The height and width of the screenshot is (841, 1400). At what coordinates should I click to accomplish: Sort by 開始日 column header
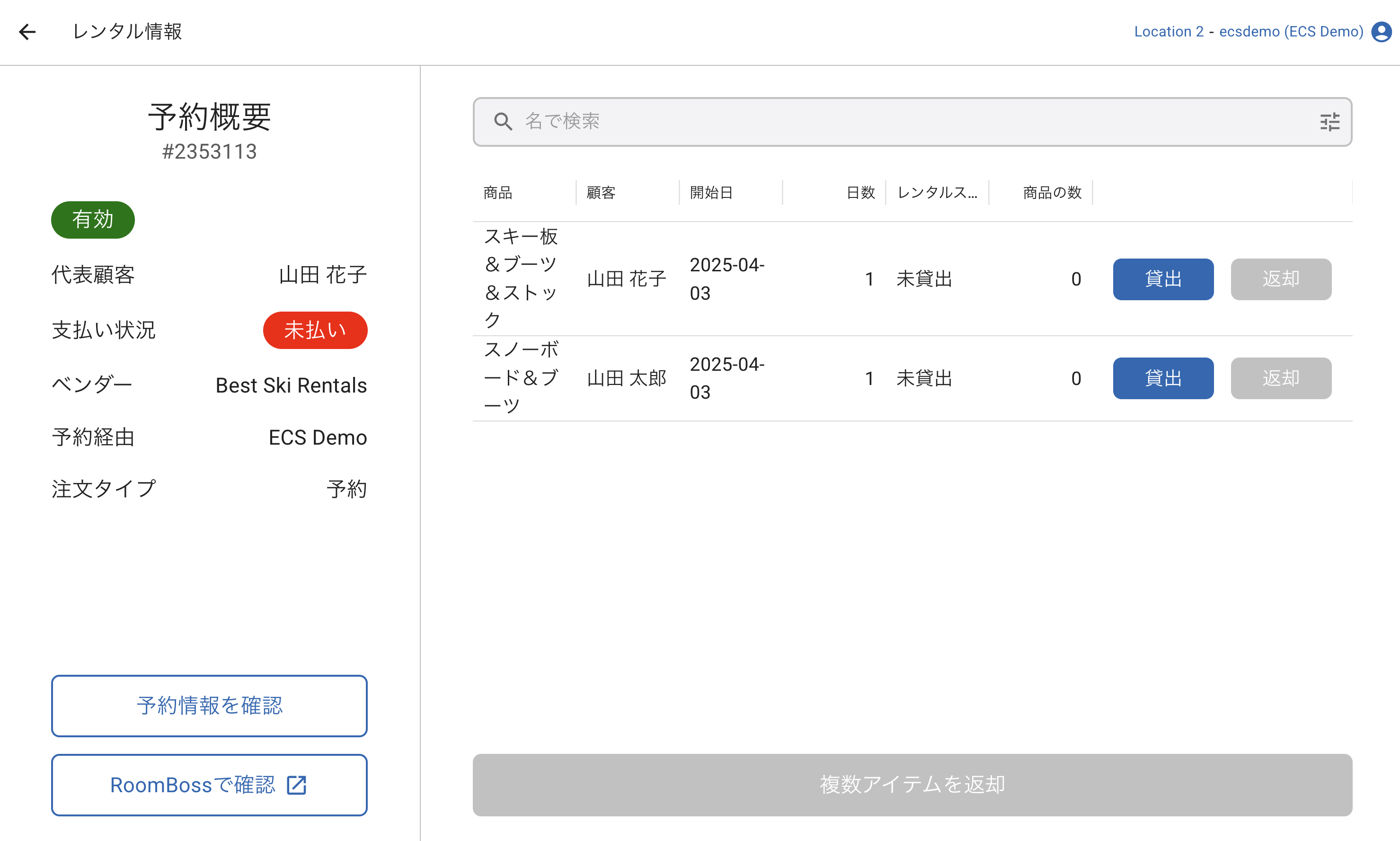point(711,193)
